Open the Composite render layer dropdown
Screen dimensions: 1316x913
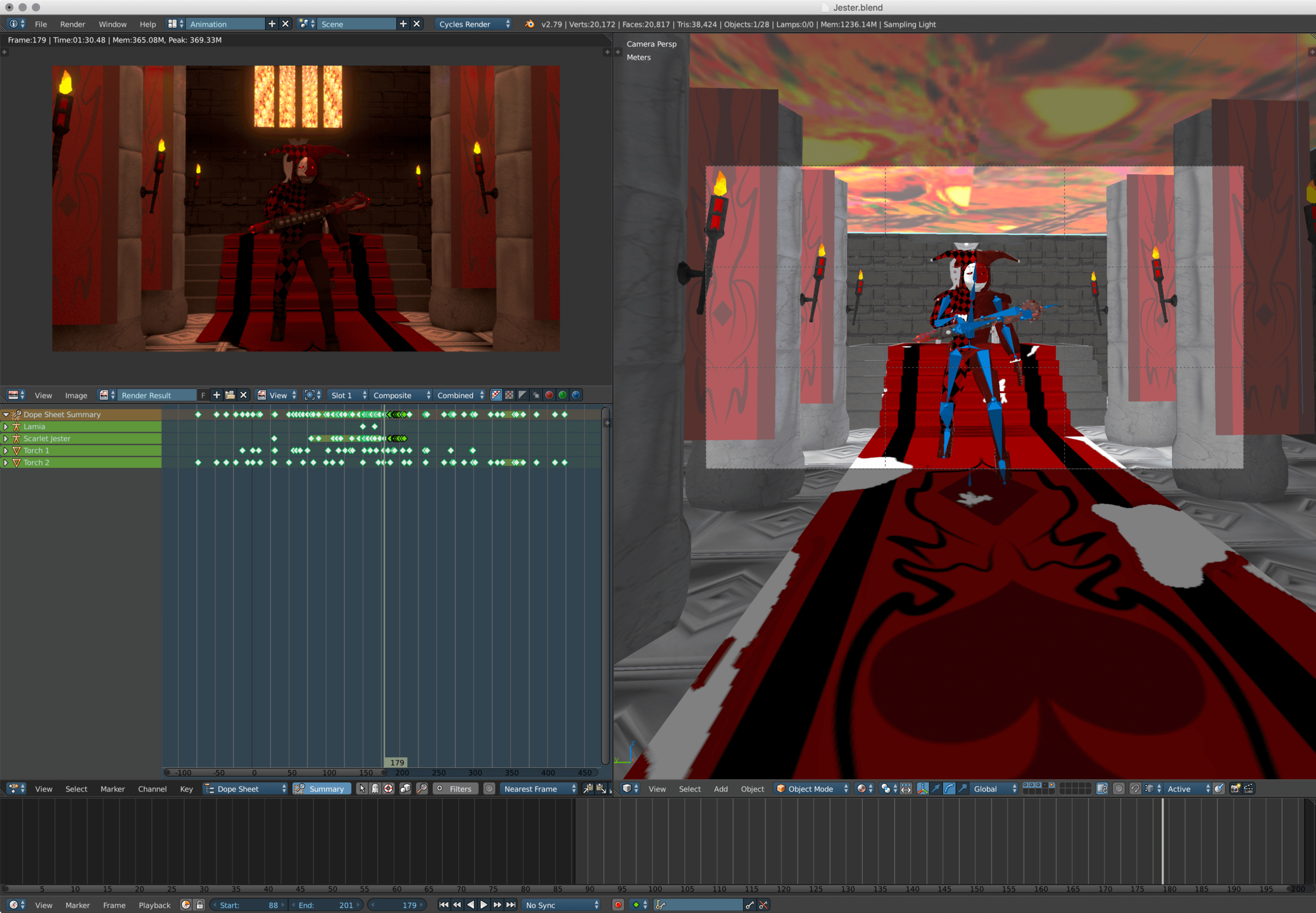[x=401, y=395]
